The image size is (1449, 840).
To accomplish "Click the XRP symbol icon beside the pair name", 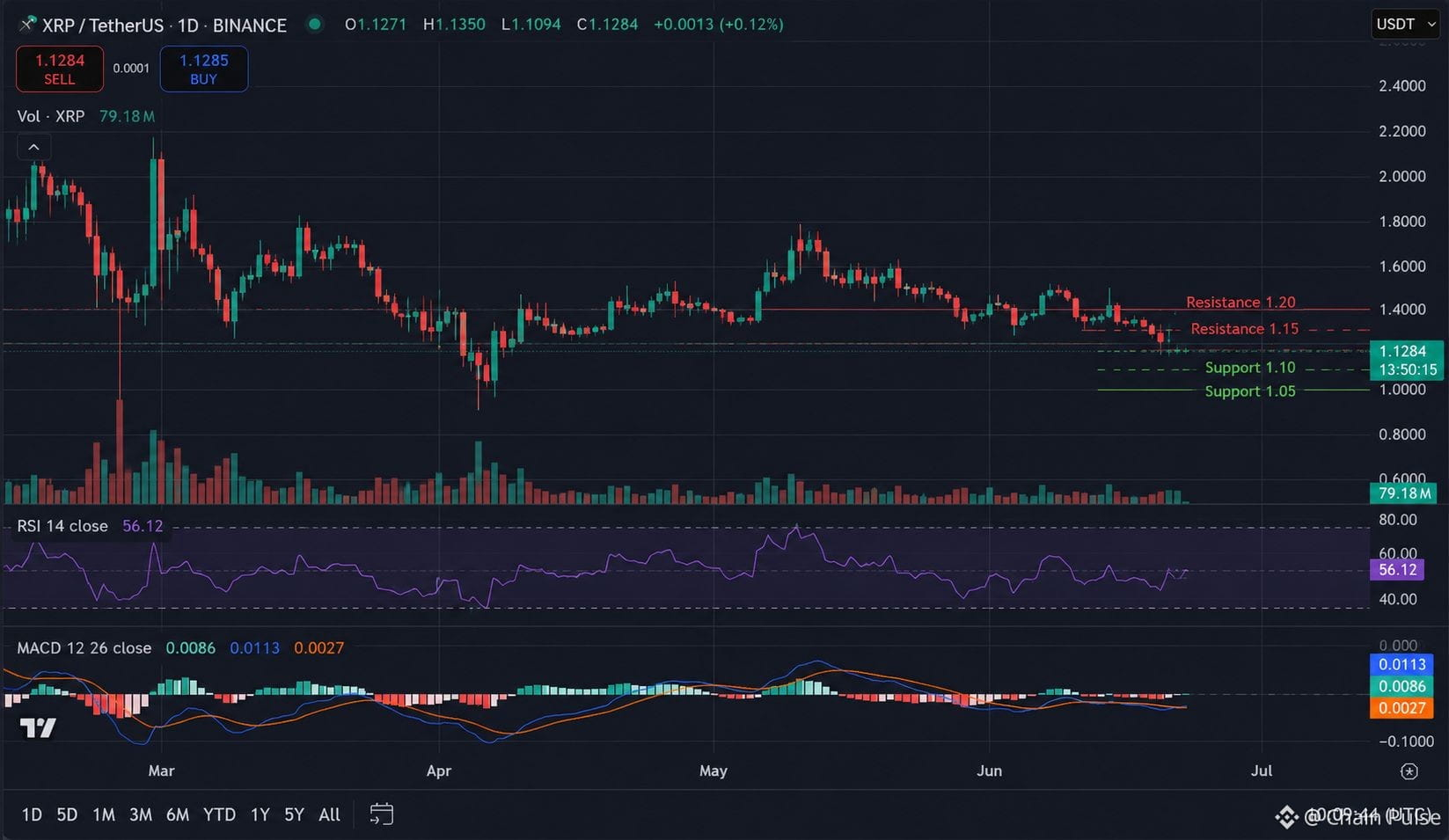I will pyautogui.click(x=28, y=24).
